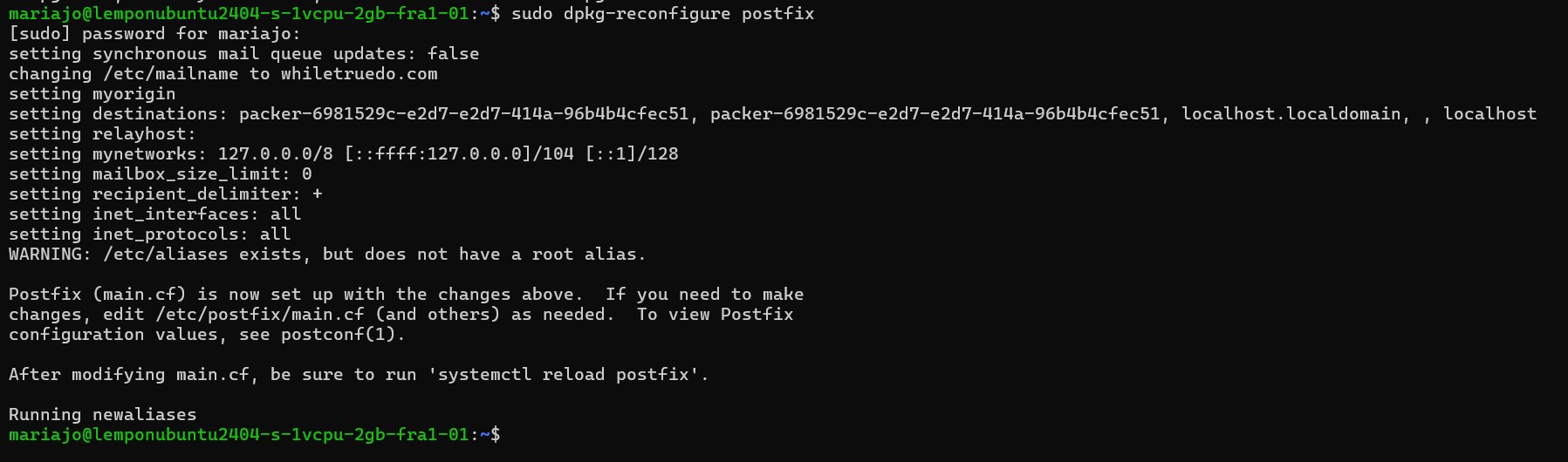The image size is (1568, 462).
Task: Click the 'WARNING:' text in the aliases line
Action: pos(50,254)
